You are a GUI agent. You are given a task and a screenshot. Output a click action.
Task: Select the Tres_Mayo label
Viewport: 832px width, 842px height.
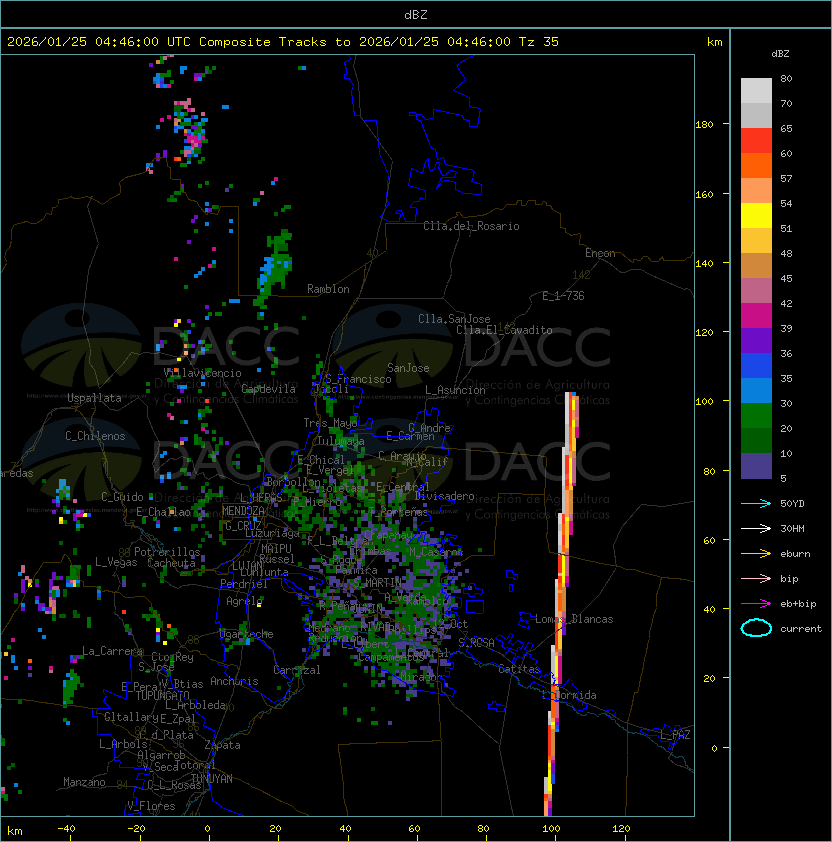click(330, 423)
